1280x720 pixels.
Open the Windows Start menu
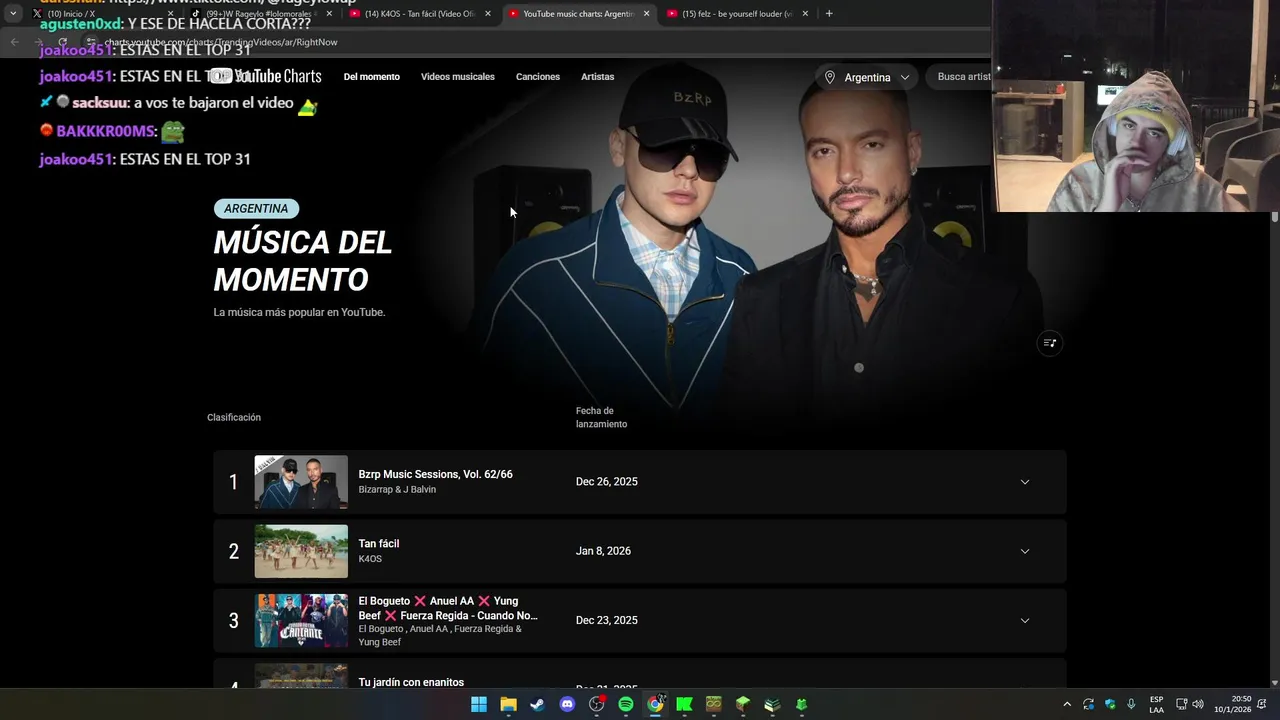pos(479,704)
